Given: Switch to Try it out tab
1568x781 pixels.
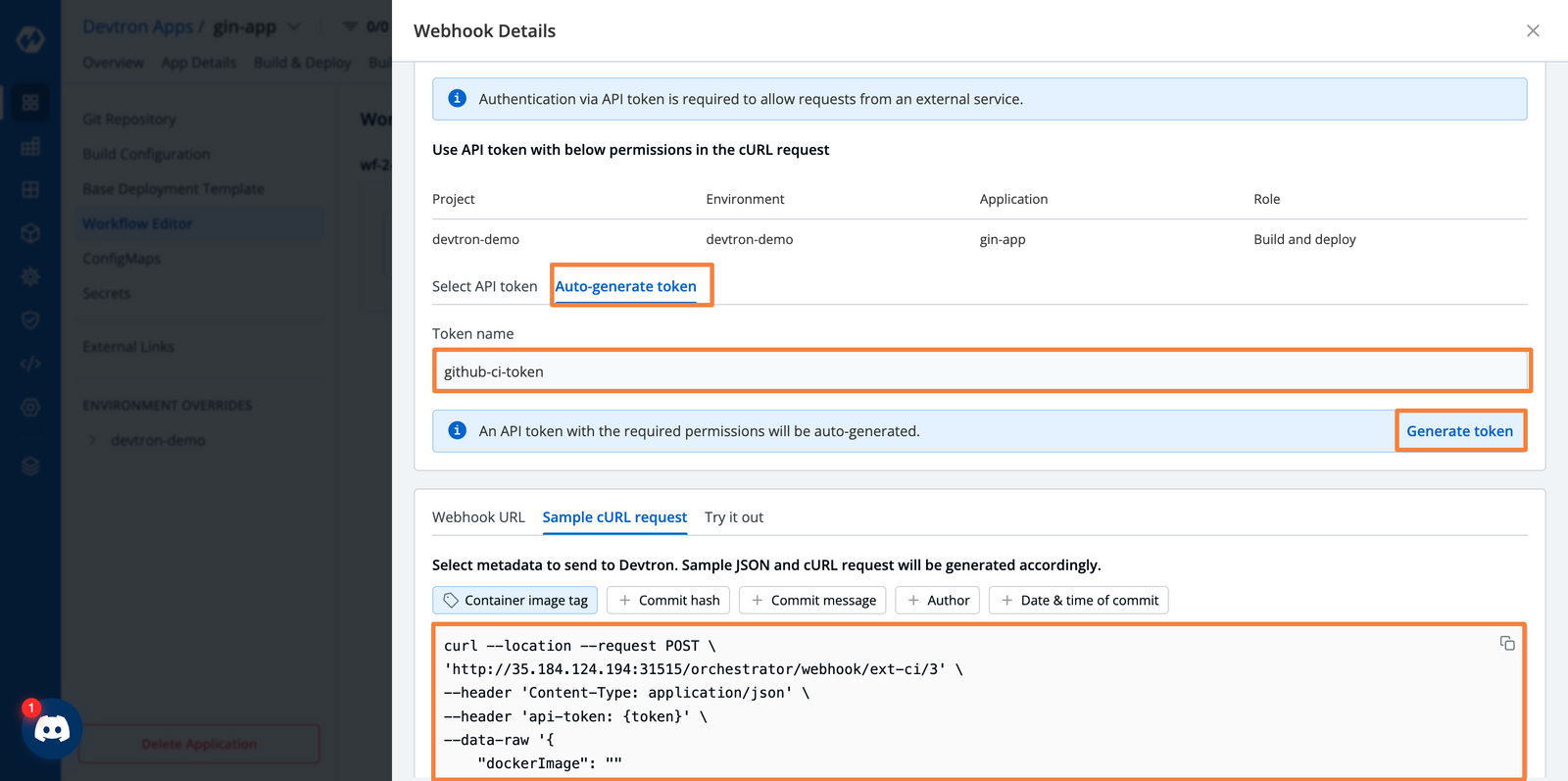Looking at the screenshot, I should tap(733, 517).
